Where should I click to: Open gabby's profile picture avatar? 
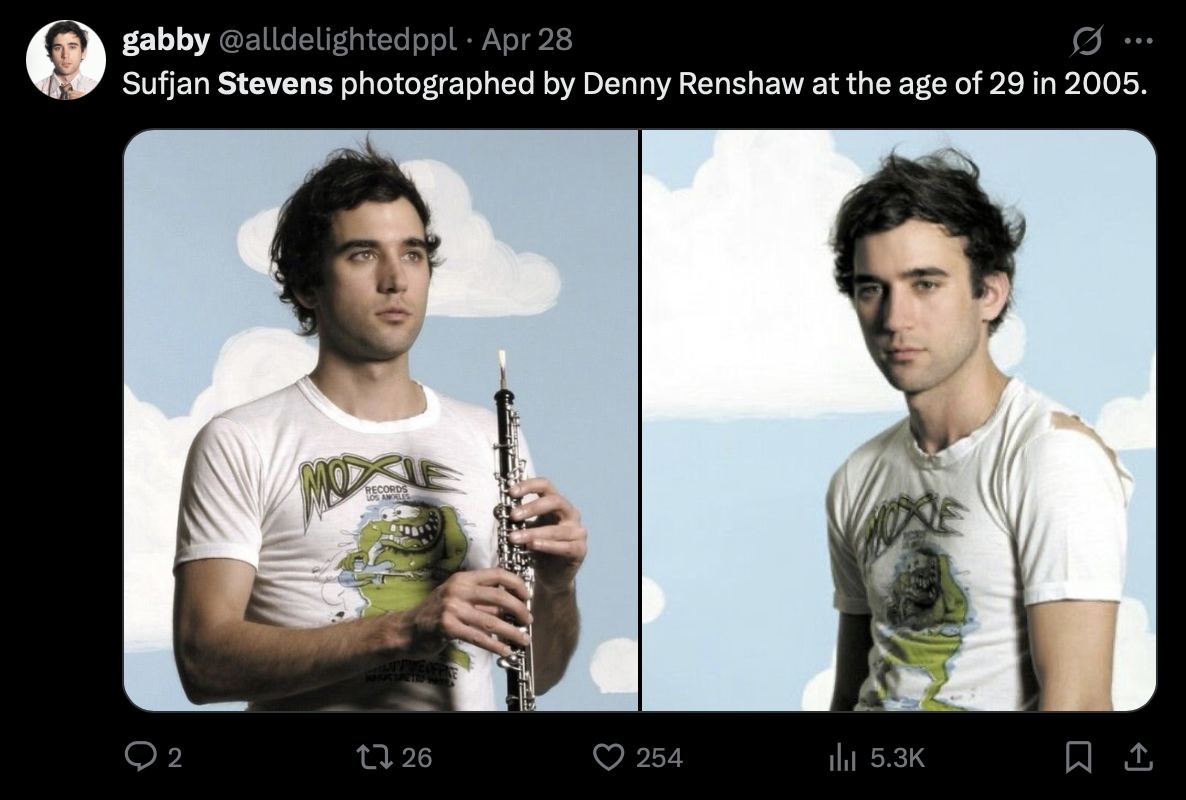pyautogui.click(x=65, y=60)
